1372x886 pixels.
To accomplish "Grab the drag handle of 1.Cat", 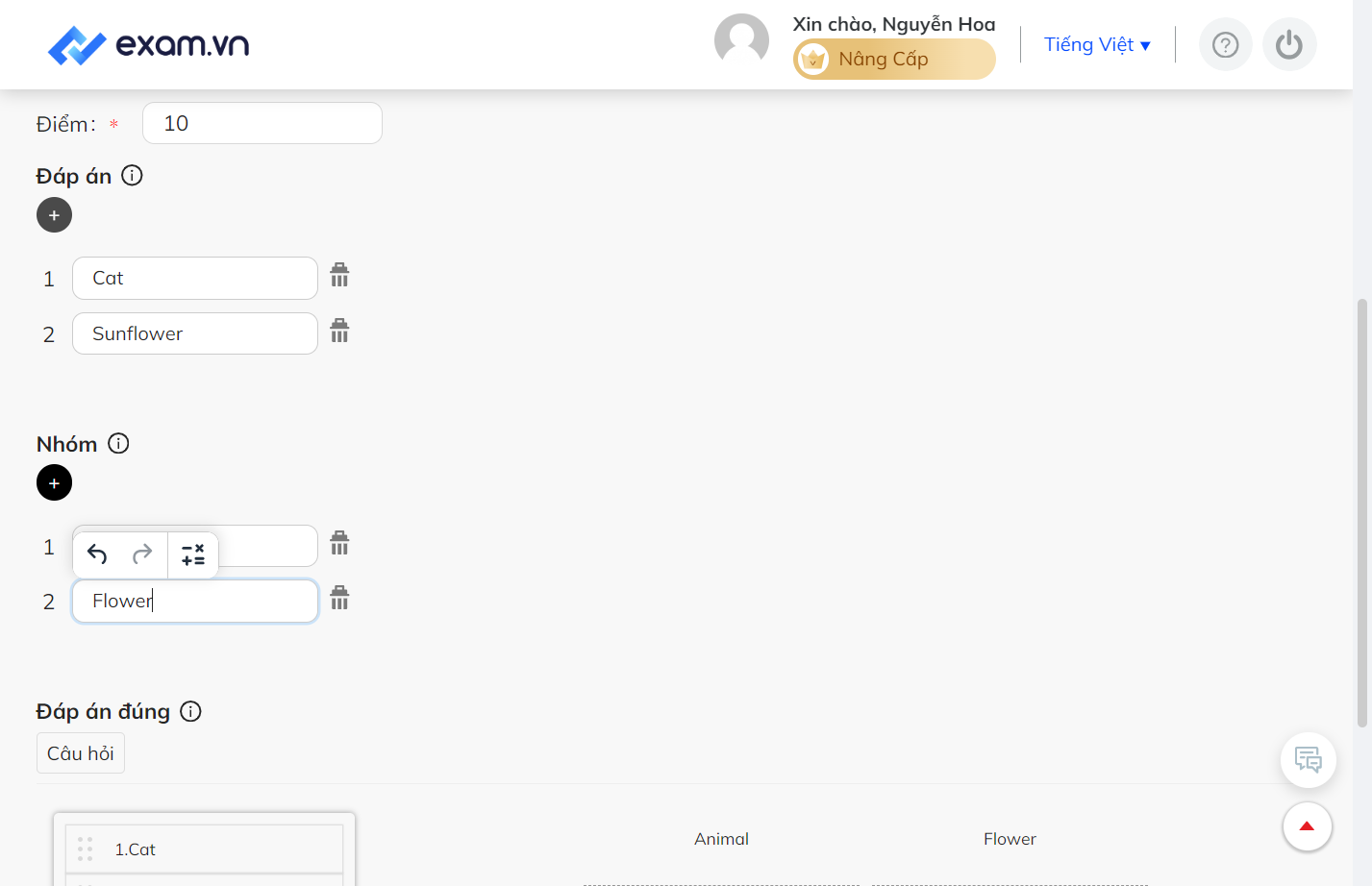I will 85,849.
